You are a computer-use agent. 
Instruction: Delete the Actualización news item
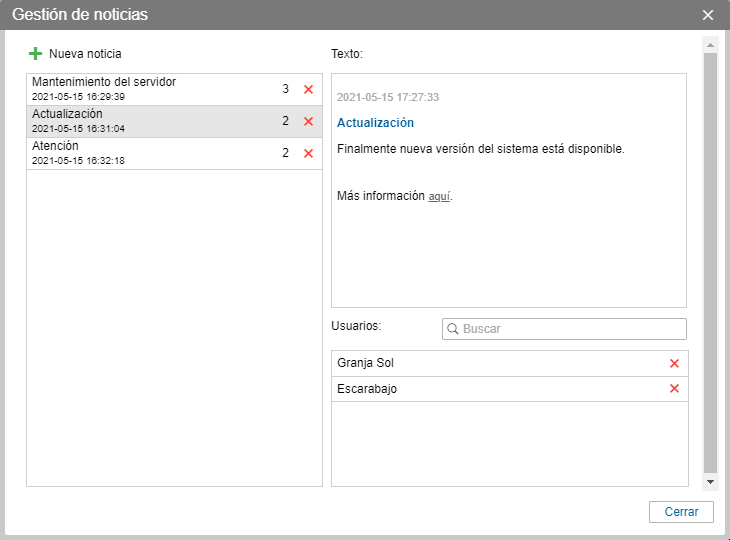click(x=308, y=122)
